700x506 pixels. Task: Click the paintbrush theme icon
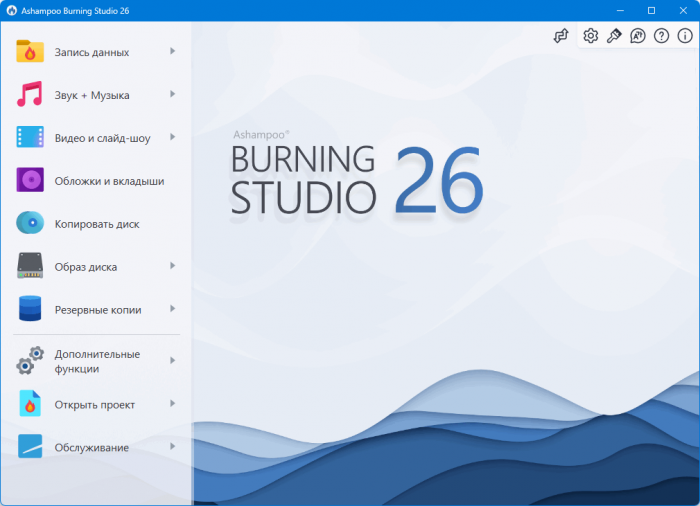614,36
